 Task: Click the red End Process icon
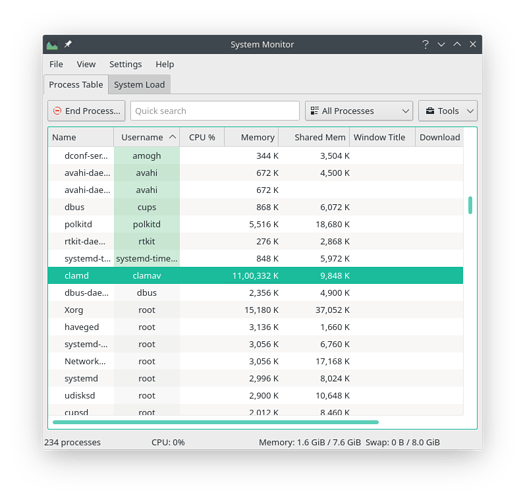click(57, 111)
